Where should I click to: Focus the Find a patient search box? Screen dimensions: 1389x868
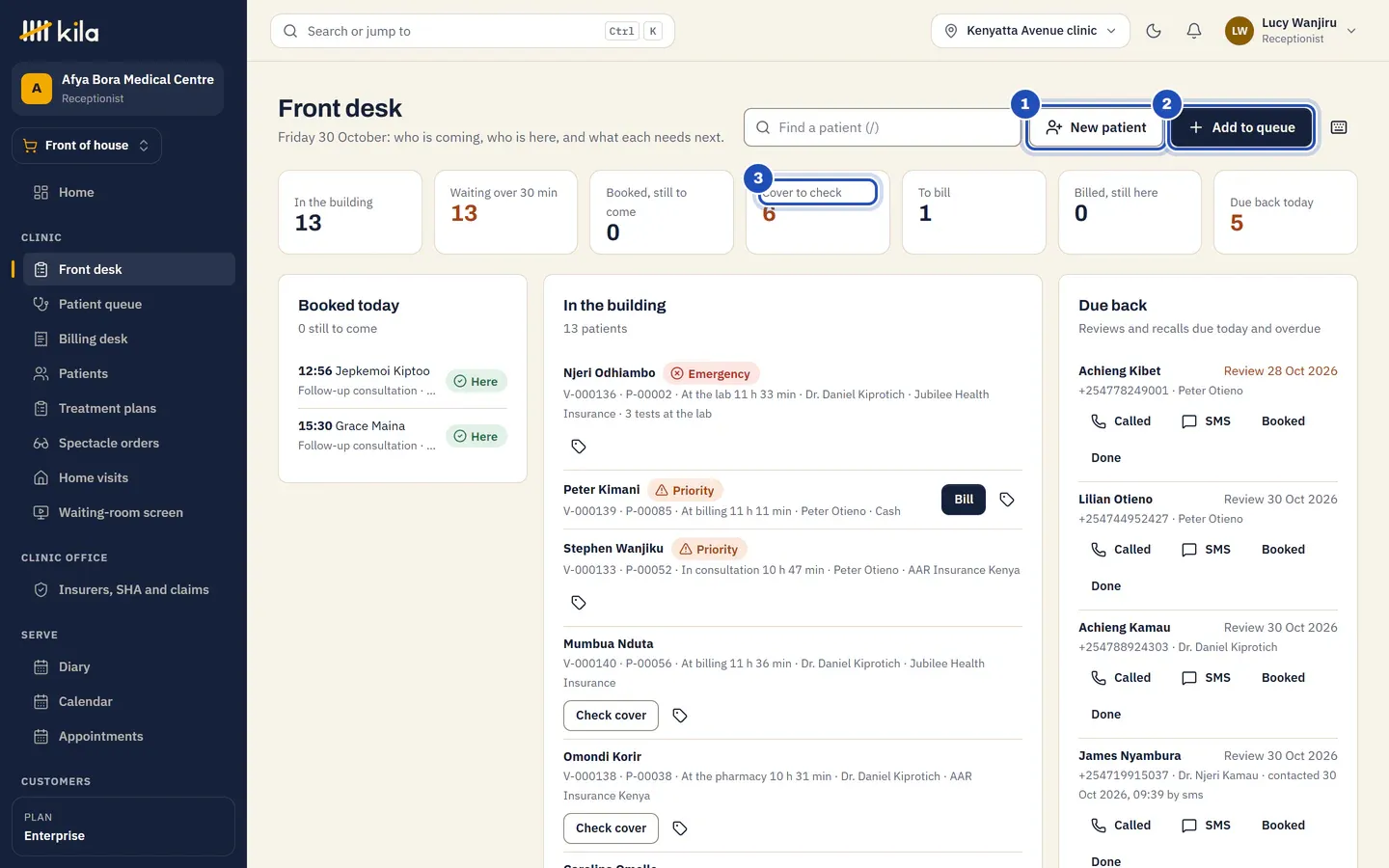883,127
